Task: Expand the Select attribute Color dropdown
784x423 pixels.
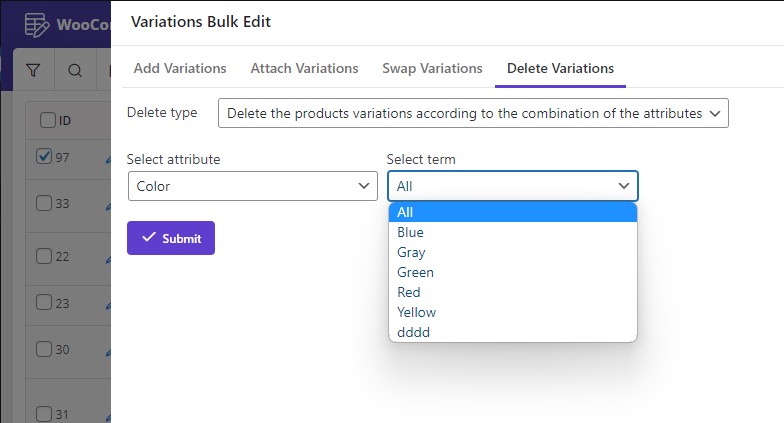Action: pyautogui.click(x=251, y=186)
